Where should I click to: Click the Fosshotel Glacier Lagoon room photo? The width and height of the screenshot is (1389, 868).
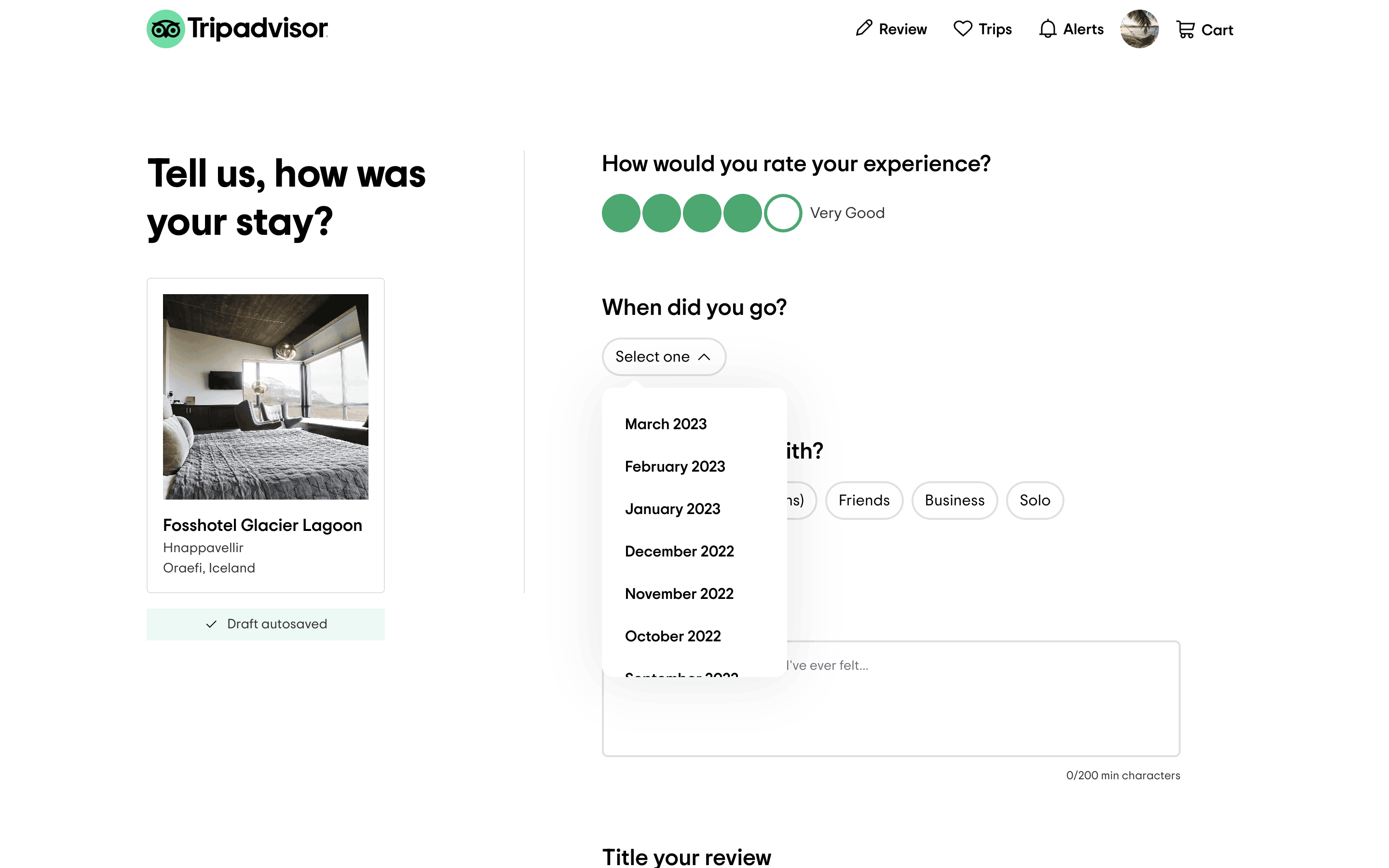[x=265, y=397]
